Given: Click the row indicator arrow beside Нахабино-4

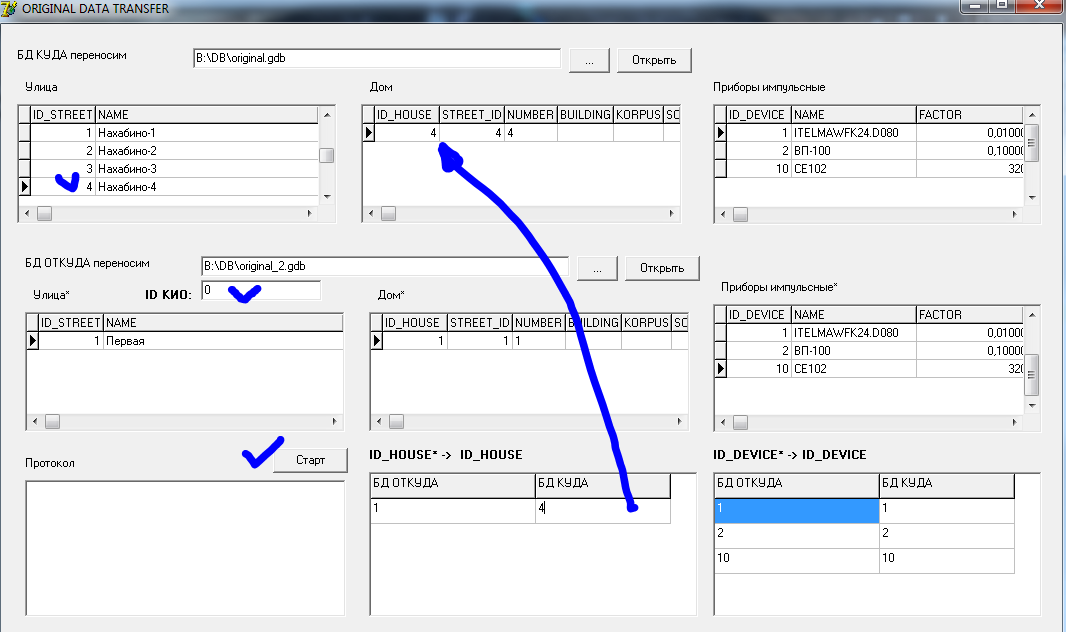Looking at the screenshot, I should click(x=24, y=187).
